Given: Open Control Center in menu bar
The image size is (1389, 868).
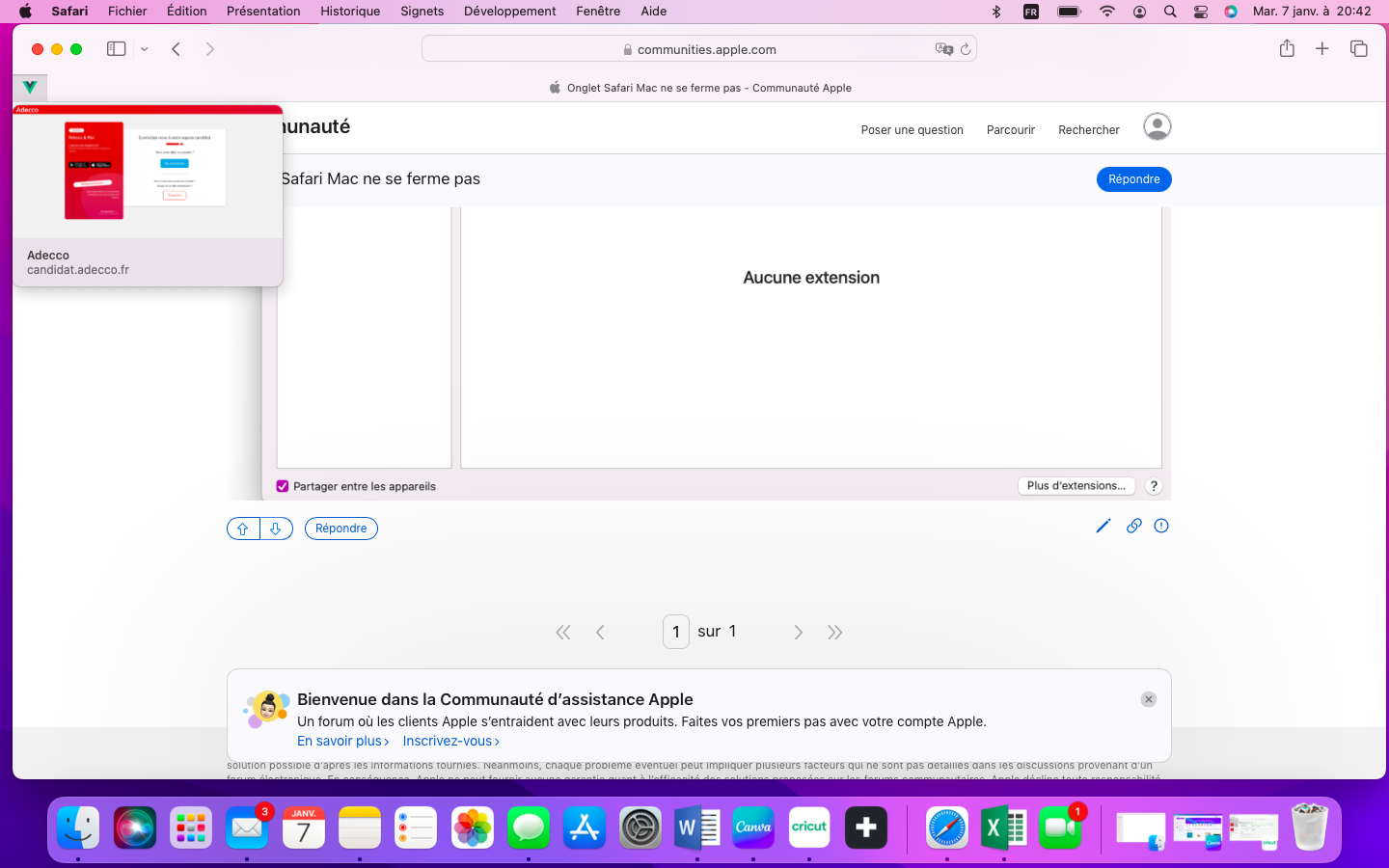Looking at the screenshot, I should pos(1201,12).
